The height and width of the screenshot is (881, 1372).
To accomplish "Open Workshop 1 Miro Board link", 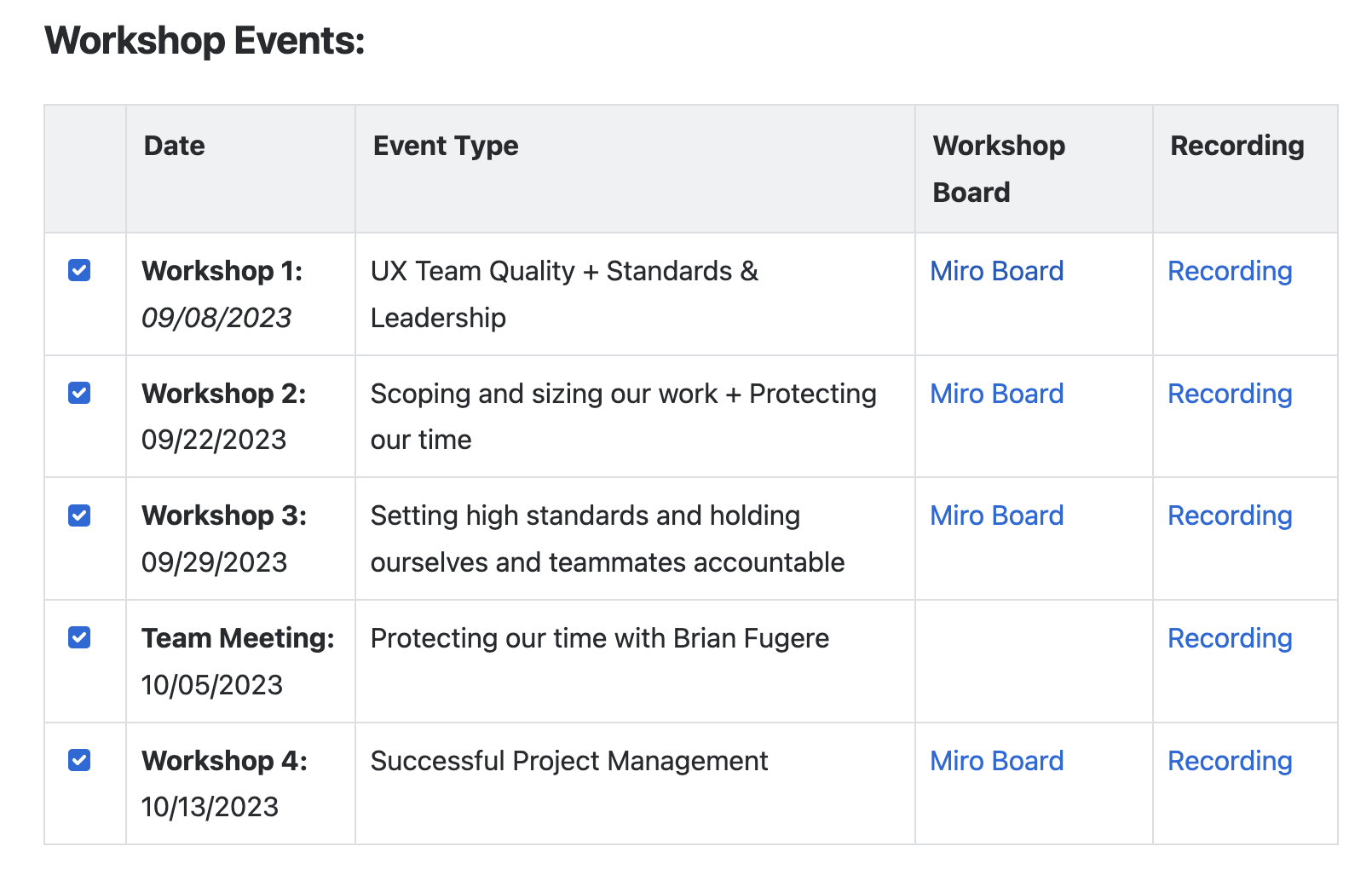I will (x=996, y=271).
